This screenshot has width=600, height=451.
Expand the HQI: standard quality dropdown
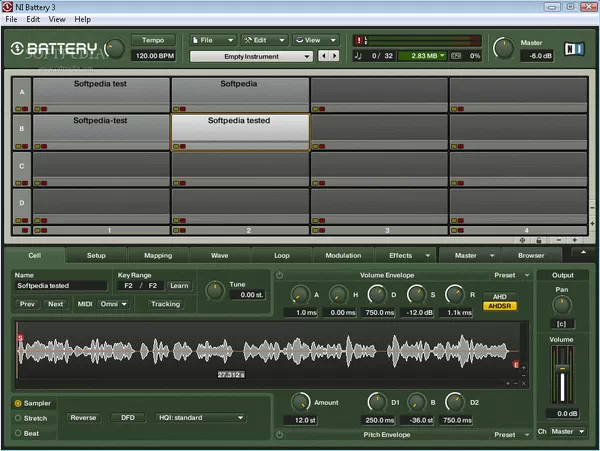click(200, 418)
